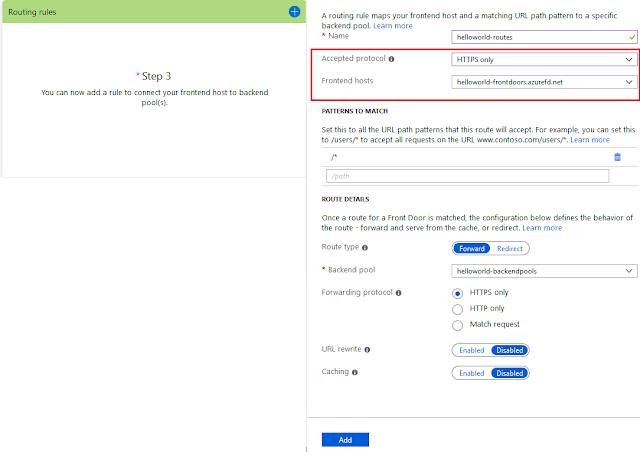Set route type to Forward
This screenshot has width=640, height=455.
tap(472, 249)
